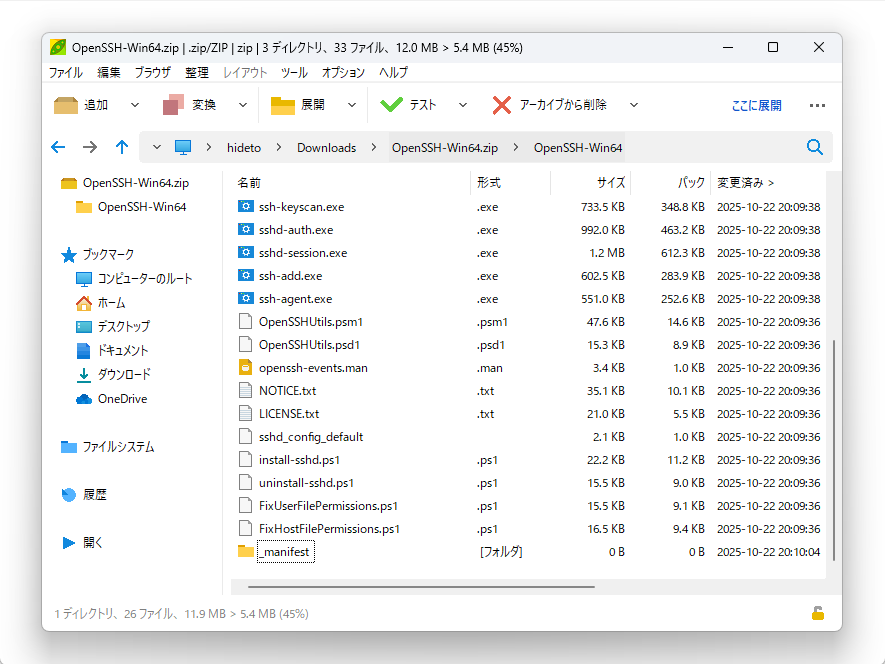This screenshot has height=664, width=885.
Task: Click the chevron after Downloads in breadcrumb
Action: [374, 147]
